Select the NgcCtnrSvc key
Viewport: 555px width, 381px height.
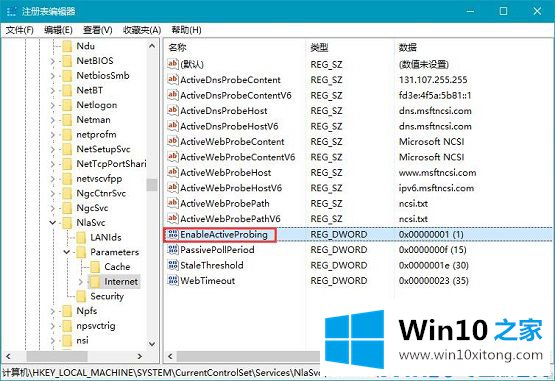(x=101, y=193)
